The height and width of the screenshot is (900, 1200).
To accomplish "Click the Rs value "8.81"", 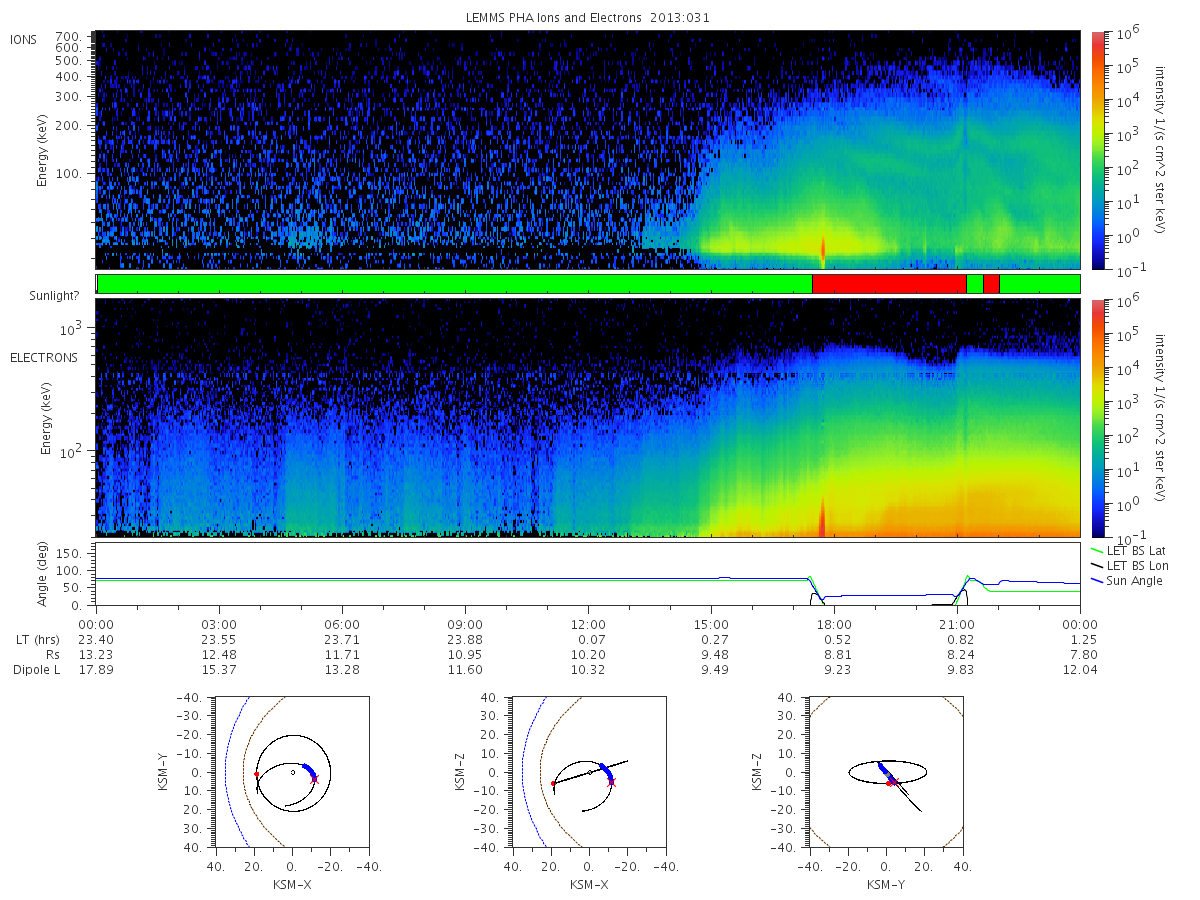I will click(834, 654).
